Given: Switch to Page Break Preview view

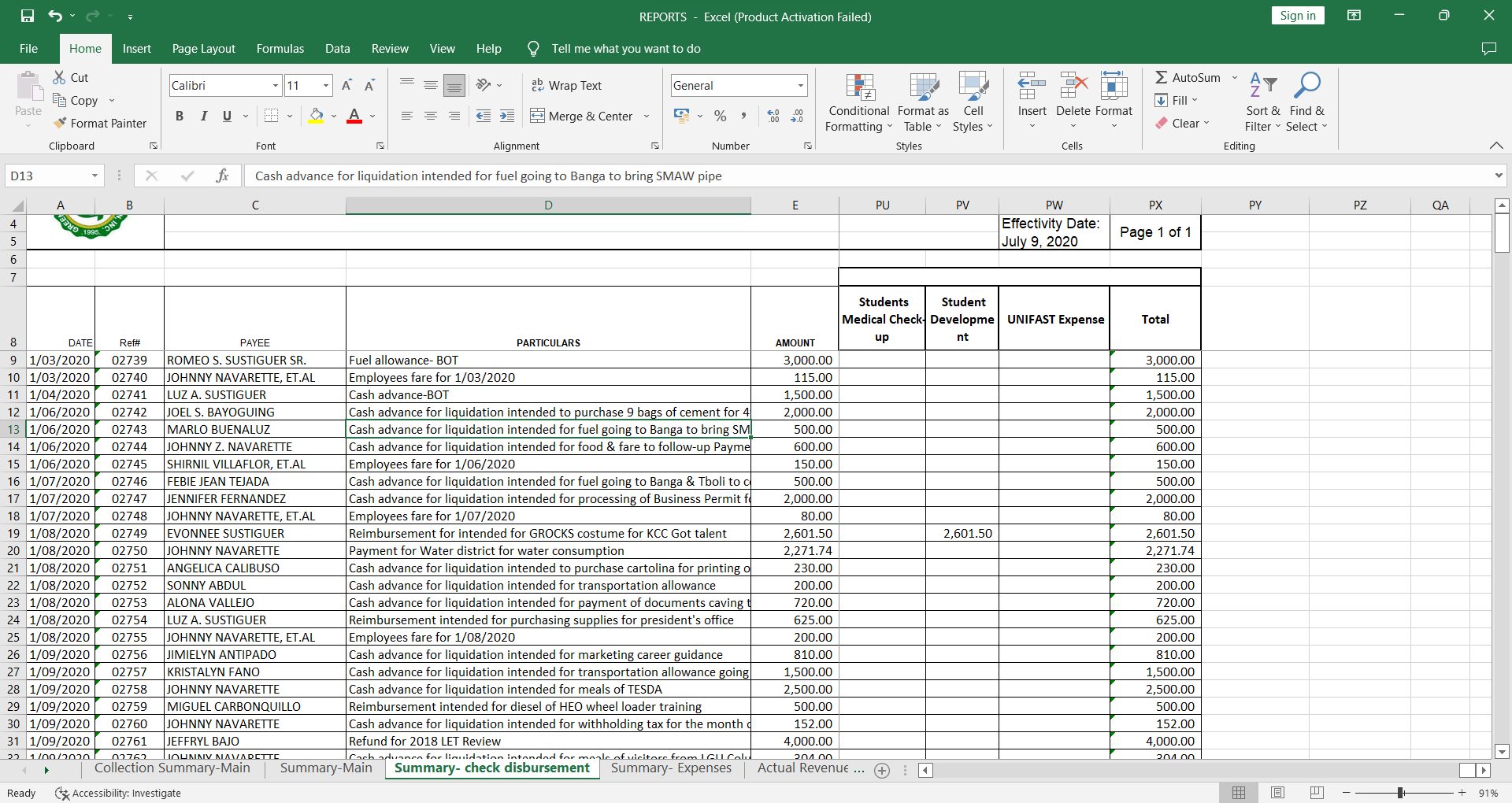Looking at the screenshot, I should tap(1317, 793).
